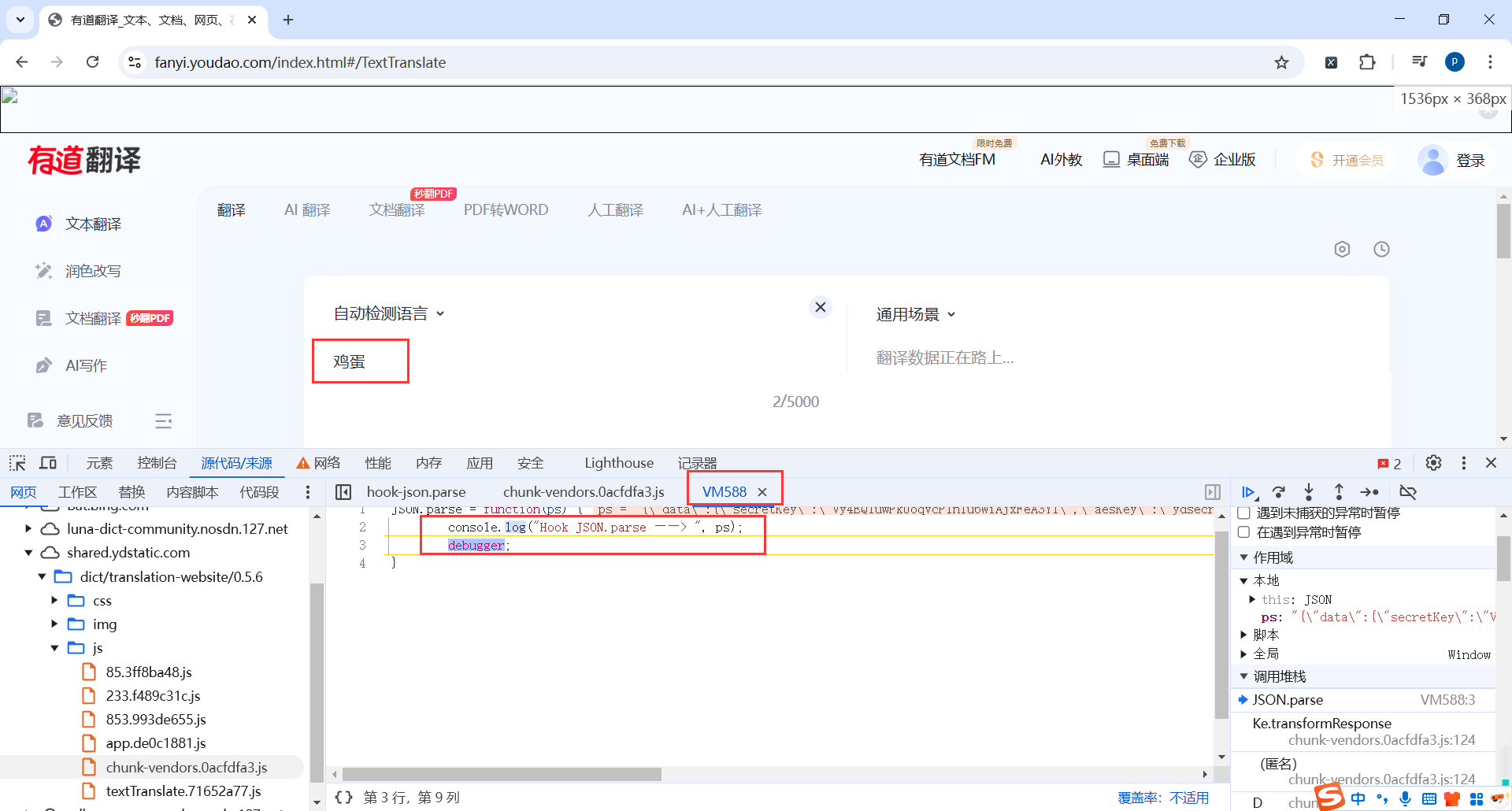Expand the img folder
1512x811 pixels.
54,624
